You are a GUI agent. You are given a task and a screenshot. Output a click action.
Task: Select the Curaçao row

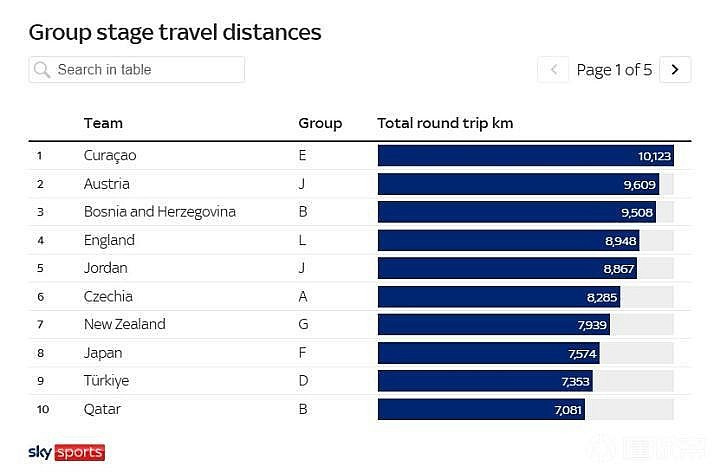tap(360, 156)
